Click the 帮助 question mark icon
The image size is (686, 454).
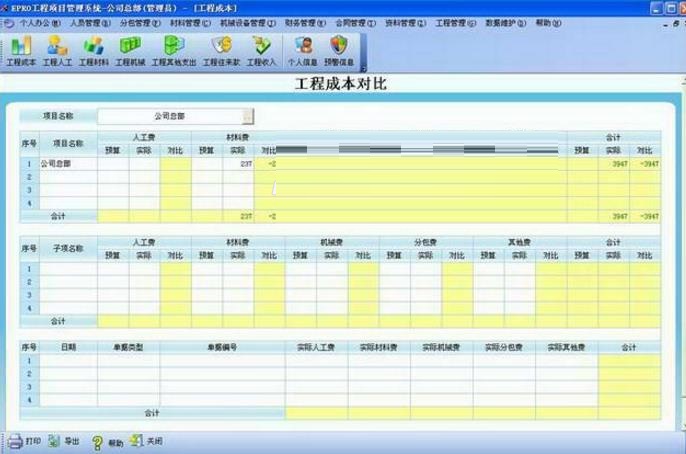[97, 443]
